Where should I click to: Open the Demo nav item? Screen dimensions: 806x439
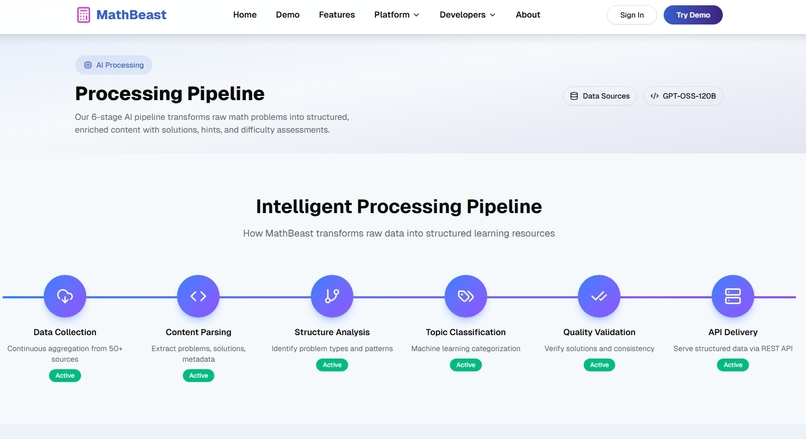(287, 15)
